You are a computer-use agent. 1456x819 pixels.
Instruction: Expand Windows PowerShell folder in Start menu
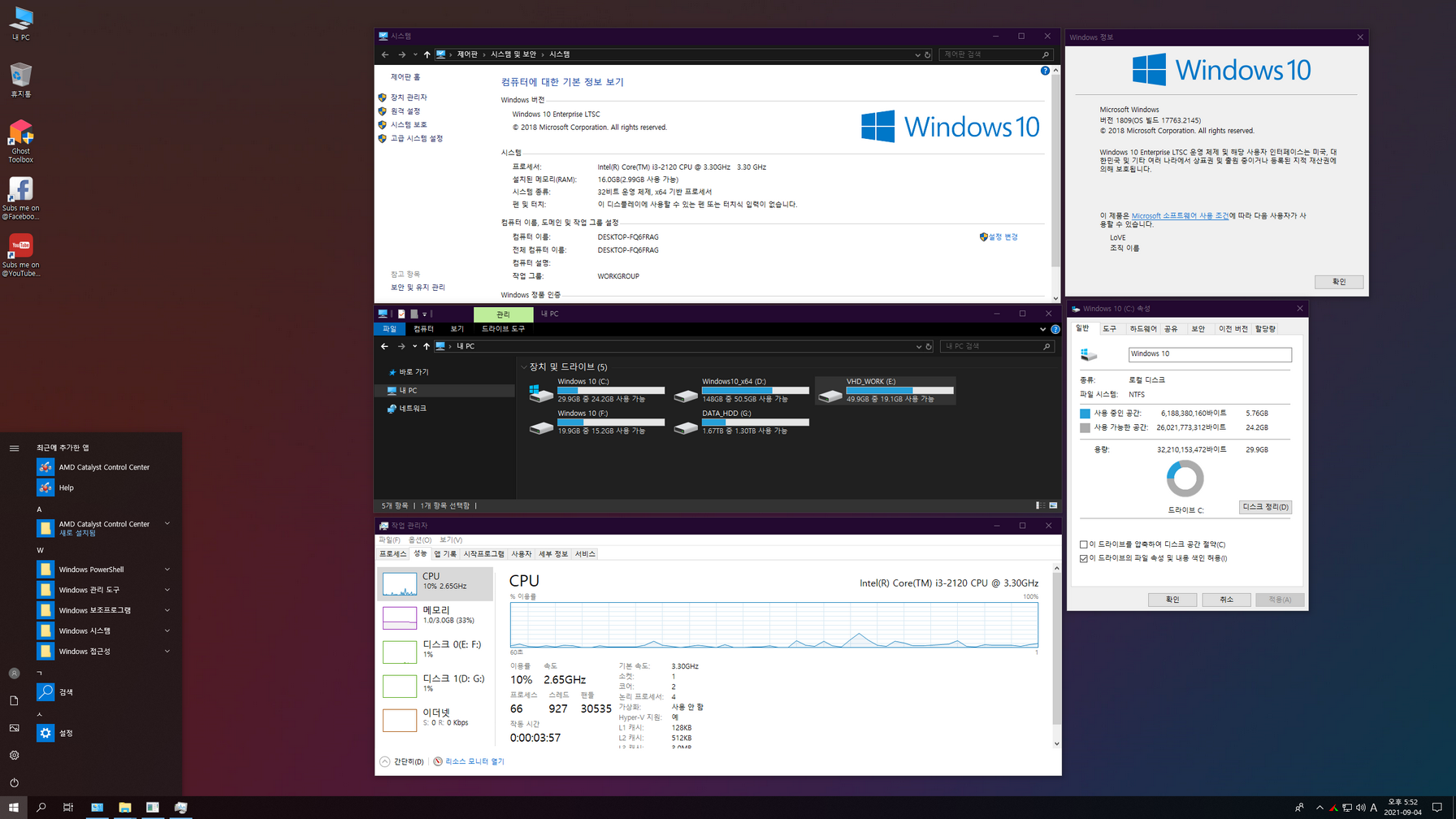pyautogui.click(x=104, y=570)
